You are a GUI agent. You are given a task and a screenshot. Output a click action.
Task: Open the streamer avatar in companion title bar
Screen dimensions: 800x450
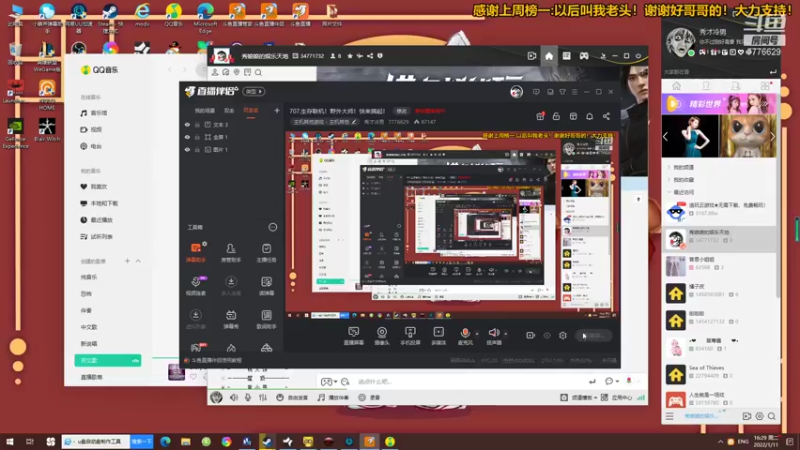click(x=516, y=92)
